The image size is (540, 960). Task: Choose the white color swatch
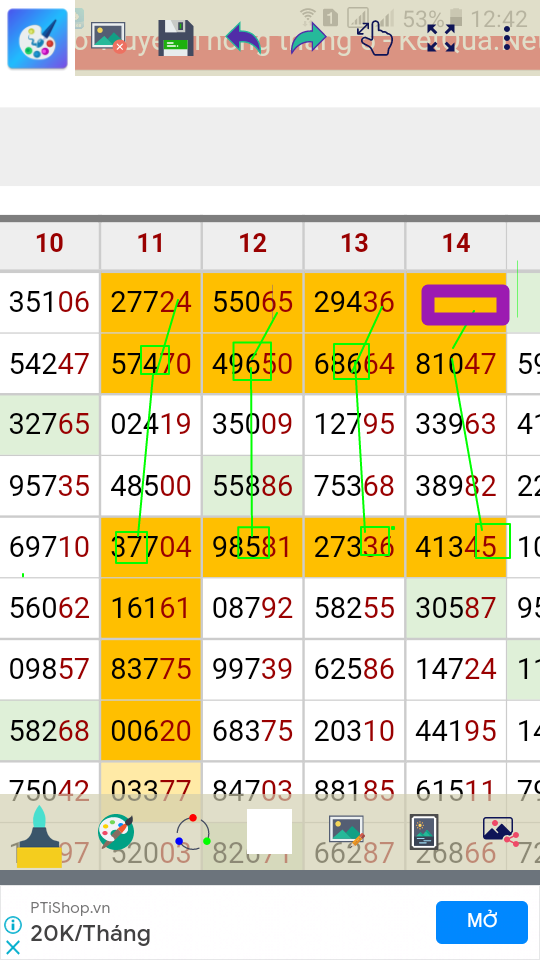269,831
